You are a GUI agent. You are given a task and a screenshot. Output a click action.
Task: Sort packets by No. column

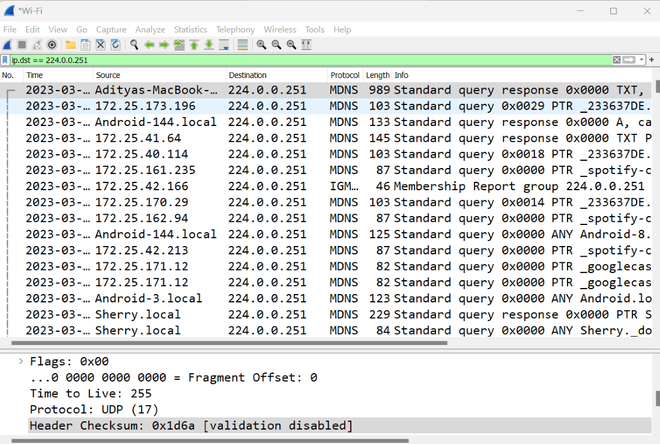pyautogui.click(x=12, y=75)
